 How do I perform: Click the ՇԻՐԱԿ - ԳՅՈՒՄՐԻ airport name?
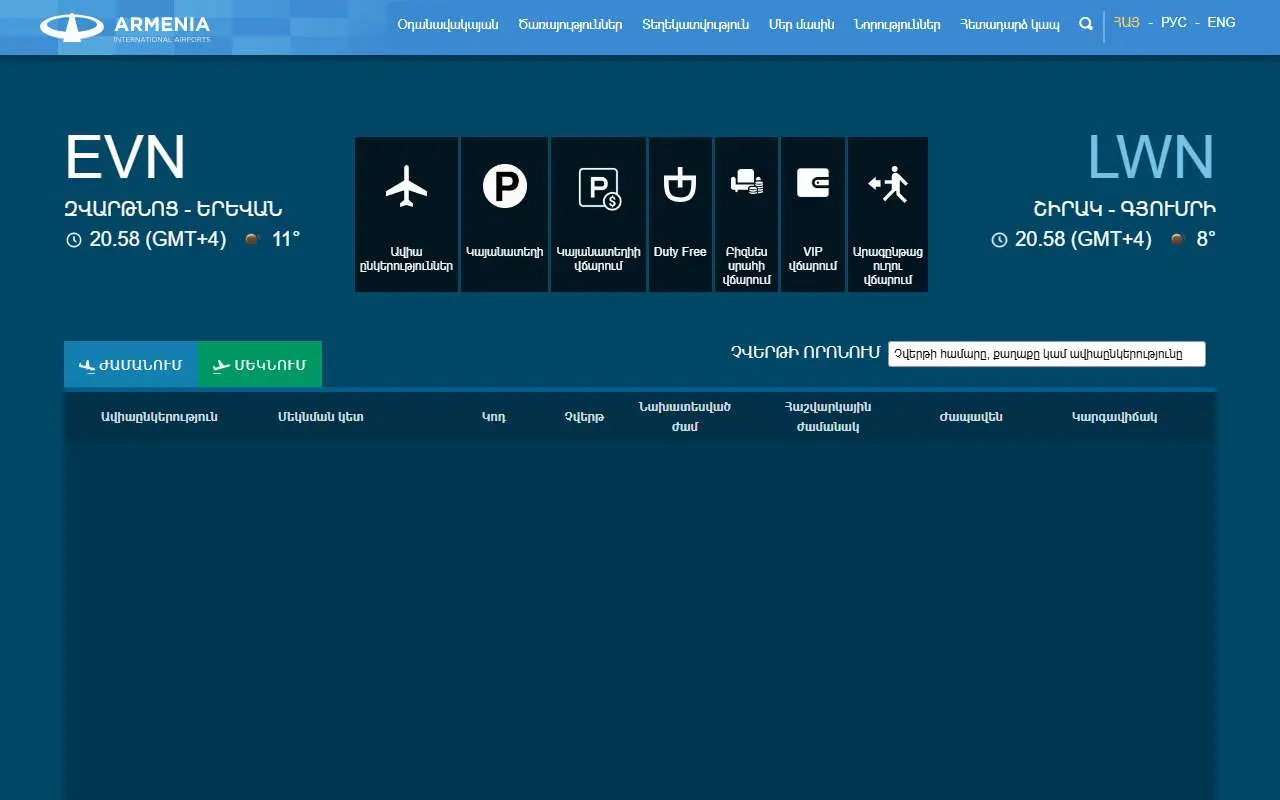[1124, 209]
